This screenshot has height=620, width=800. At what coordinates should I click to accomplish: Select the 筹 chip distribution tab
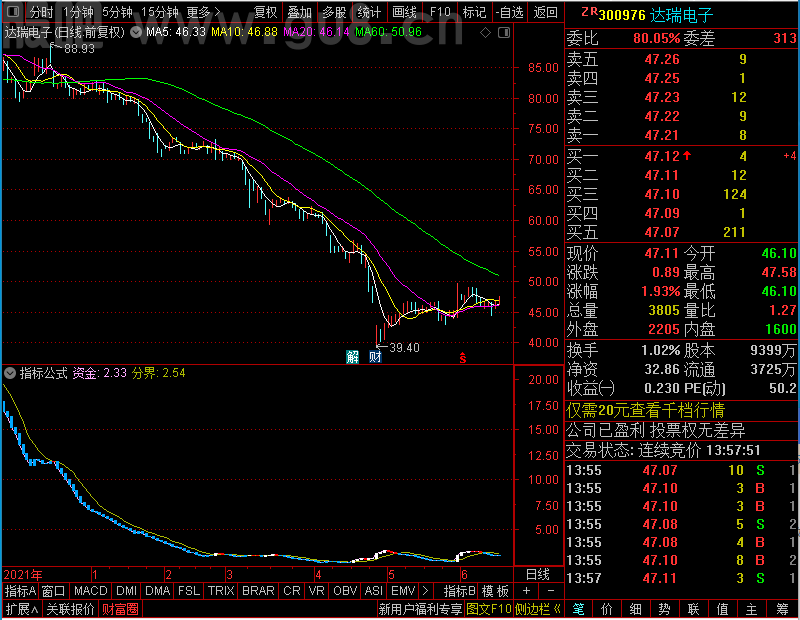coord(782,609)
